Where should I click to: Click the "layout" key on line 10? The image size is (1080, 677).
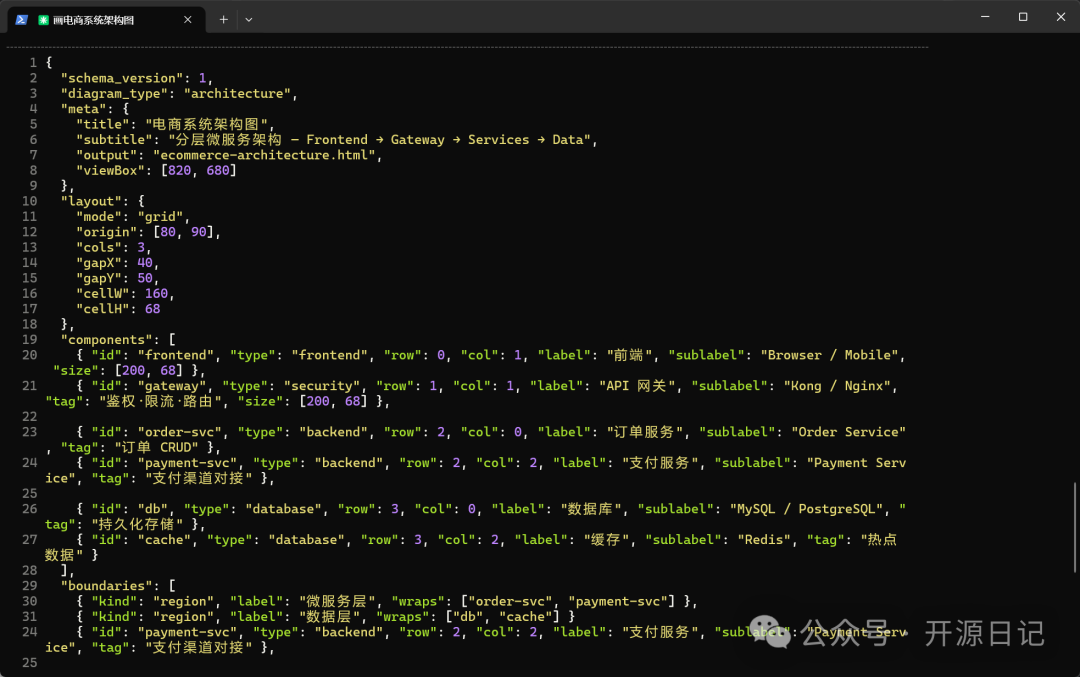click(91, 201)
